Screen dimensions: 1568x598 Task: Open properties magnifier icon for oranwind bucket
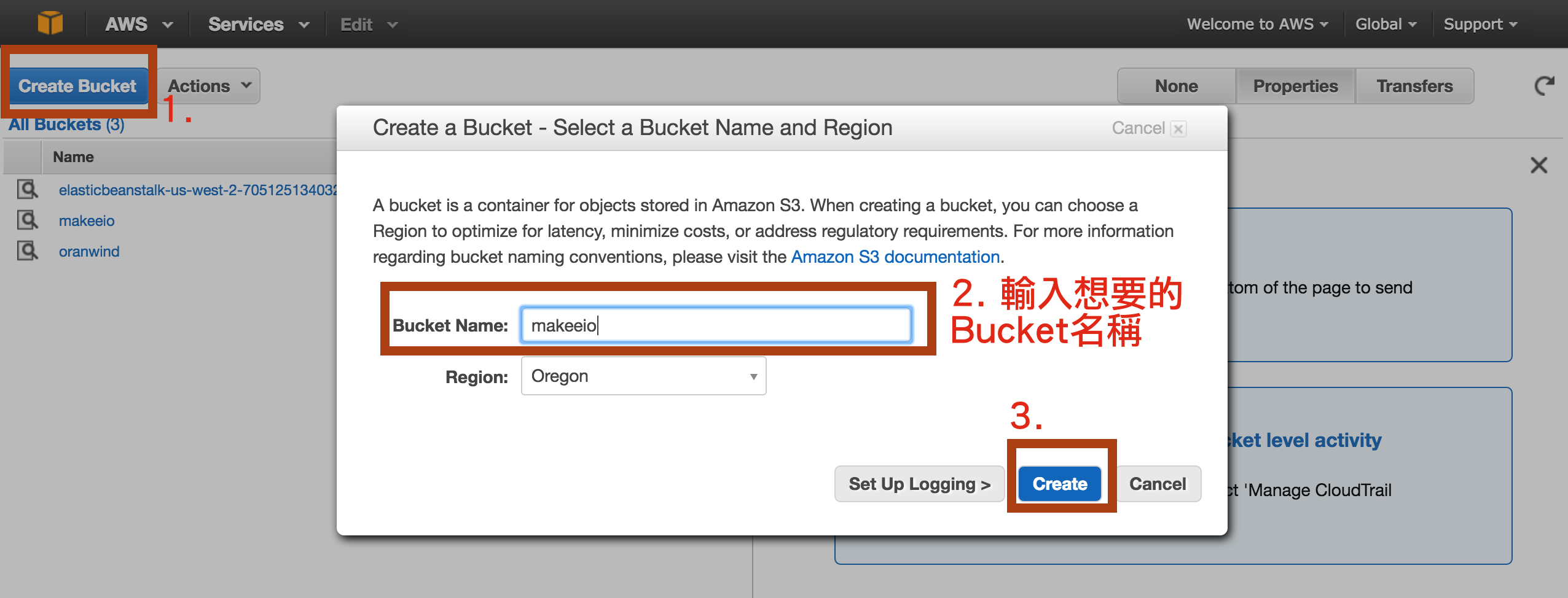[x=27, y=251]
